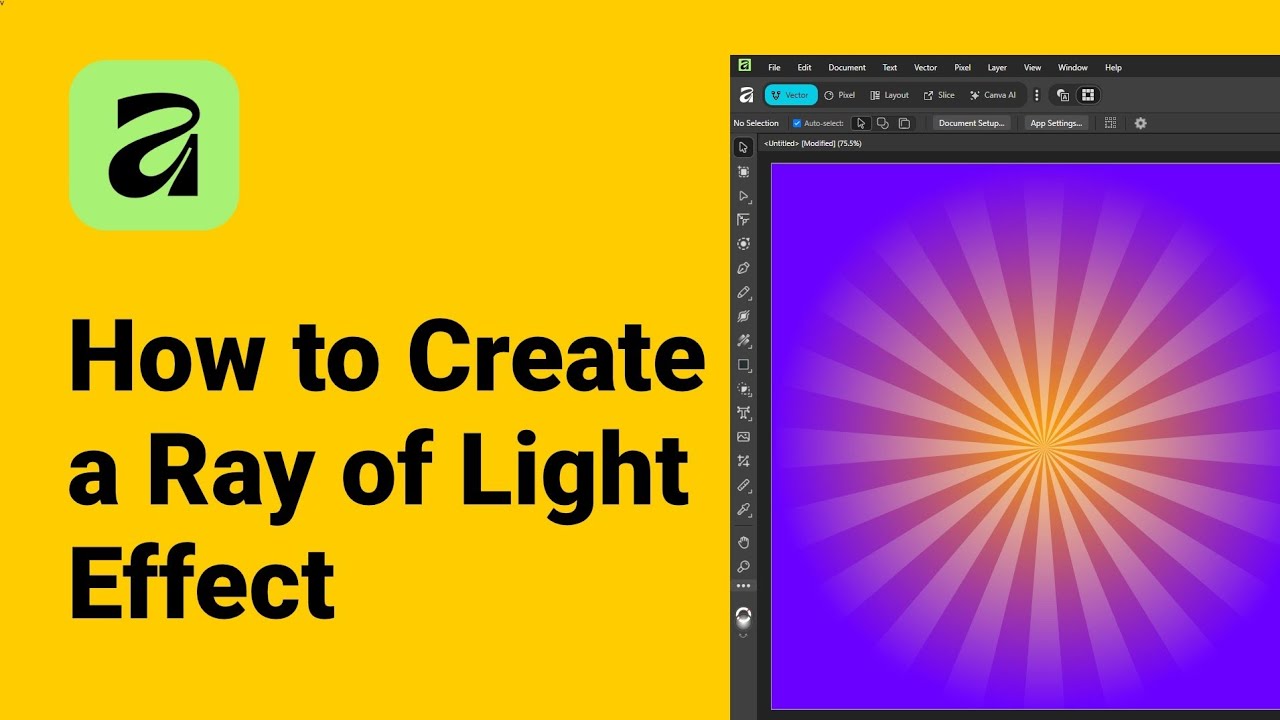
Task: Click the stroke and fill color circles
Action: tap(743, 619)
